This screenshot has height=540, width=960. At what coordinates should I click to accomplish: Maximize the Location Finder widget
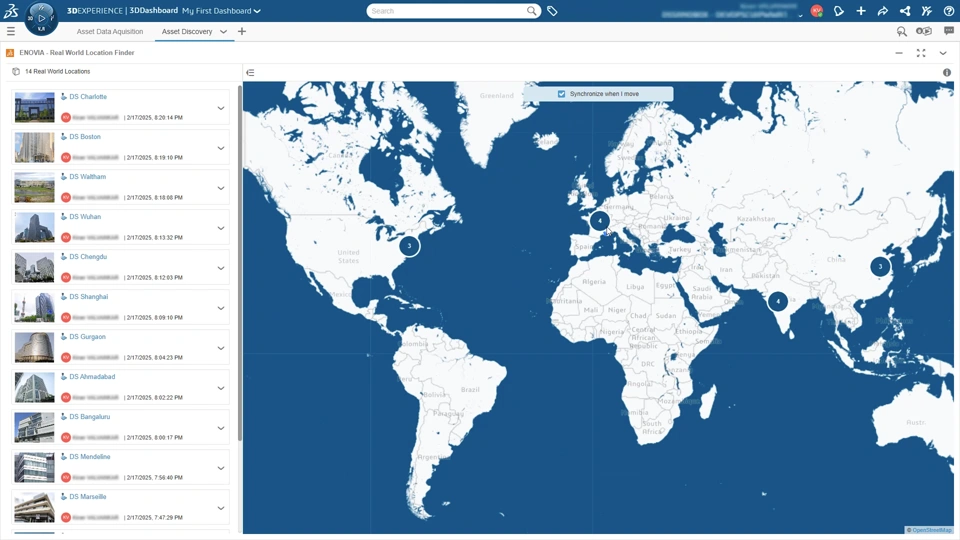click(921, 53)
